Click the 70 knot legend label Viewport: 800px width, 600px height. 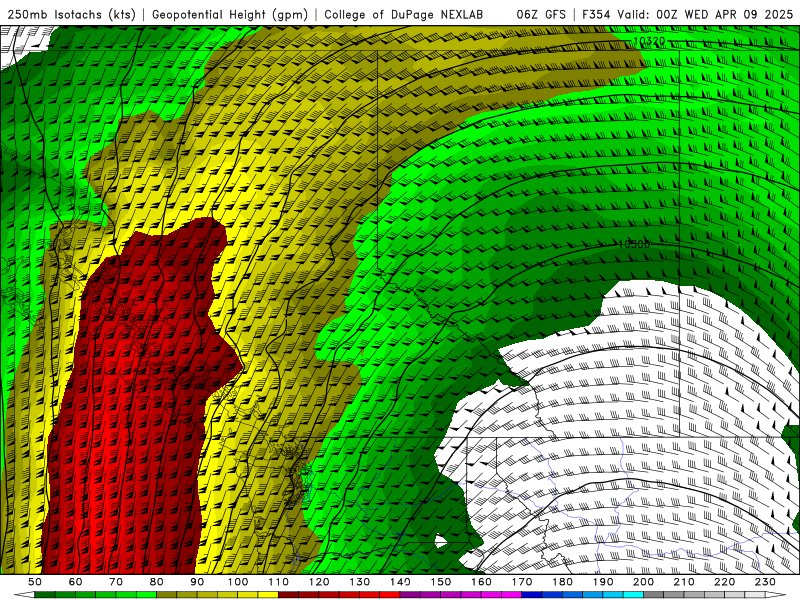tap(116, 582)
